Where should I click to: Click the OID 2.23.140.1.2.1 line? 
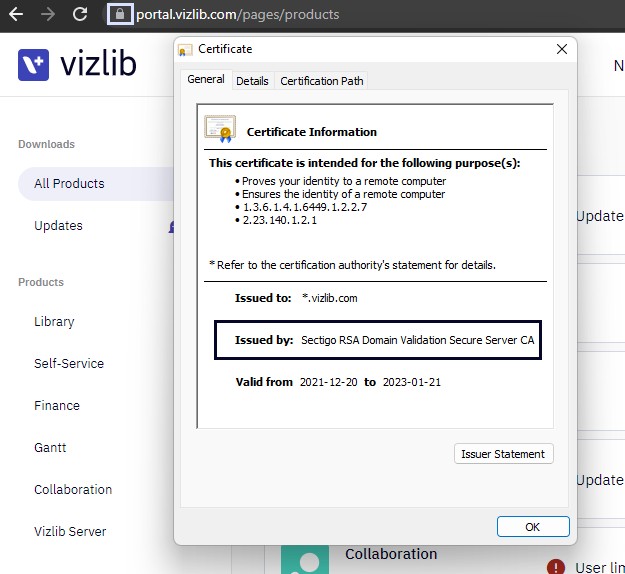(x=280, y=220)
